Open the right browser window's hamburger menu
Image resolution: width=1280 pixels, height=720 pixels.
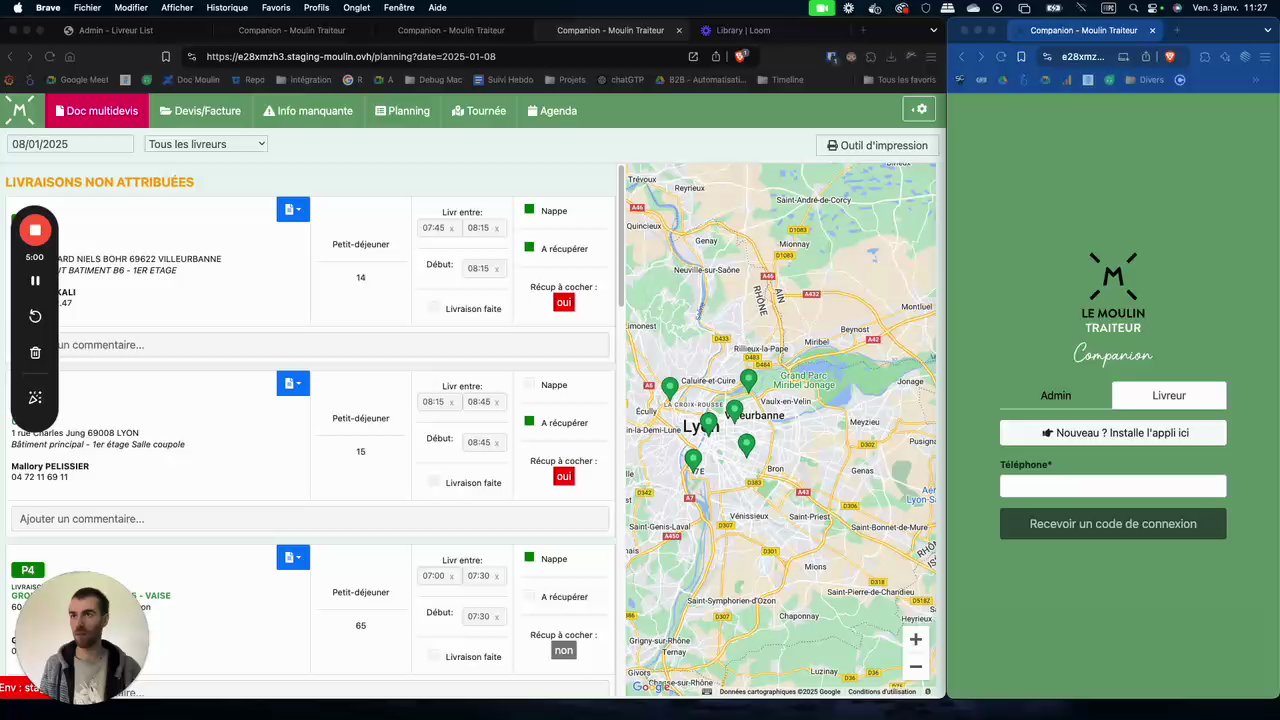tap(1265, 57)
